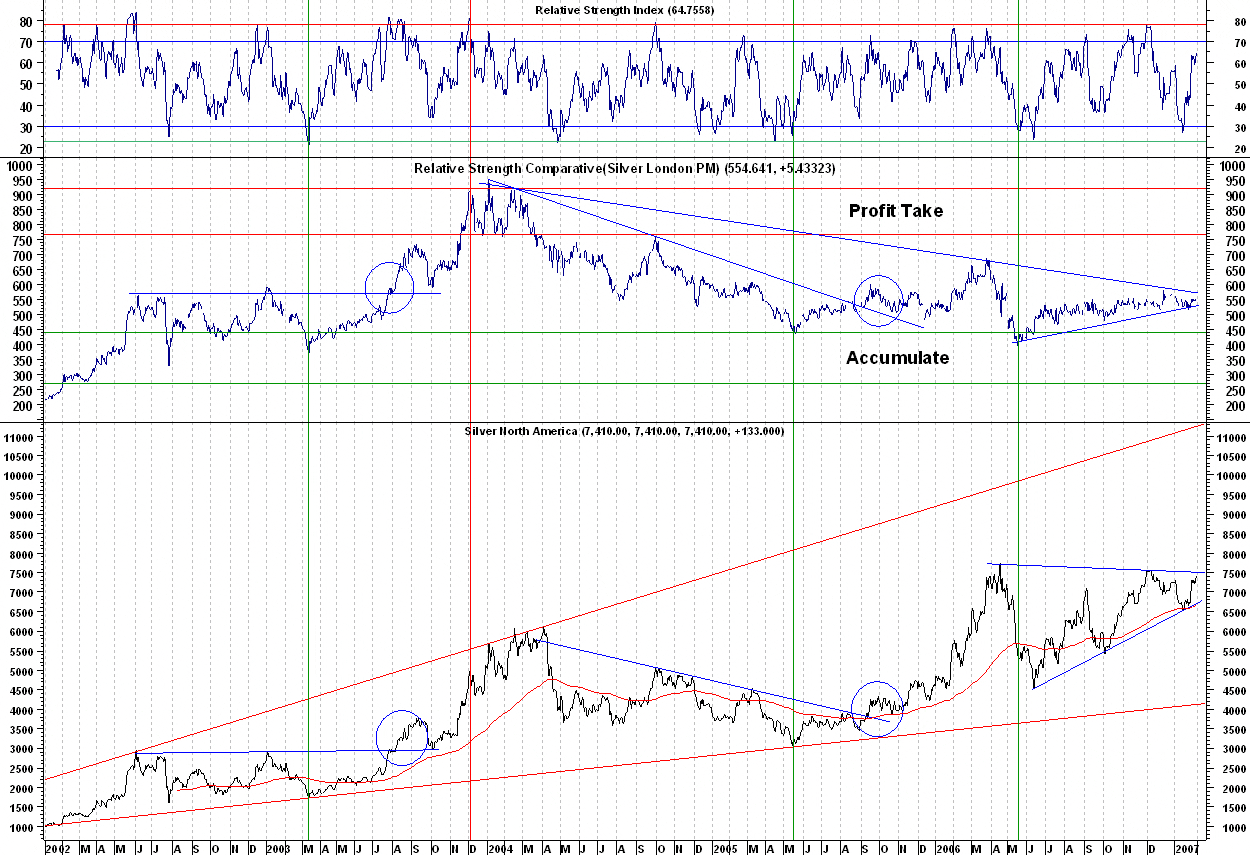Click the 2005 year label on time axis
Screen dimensions: 1250x855
tap(725, 847)
